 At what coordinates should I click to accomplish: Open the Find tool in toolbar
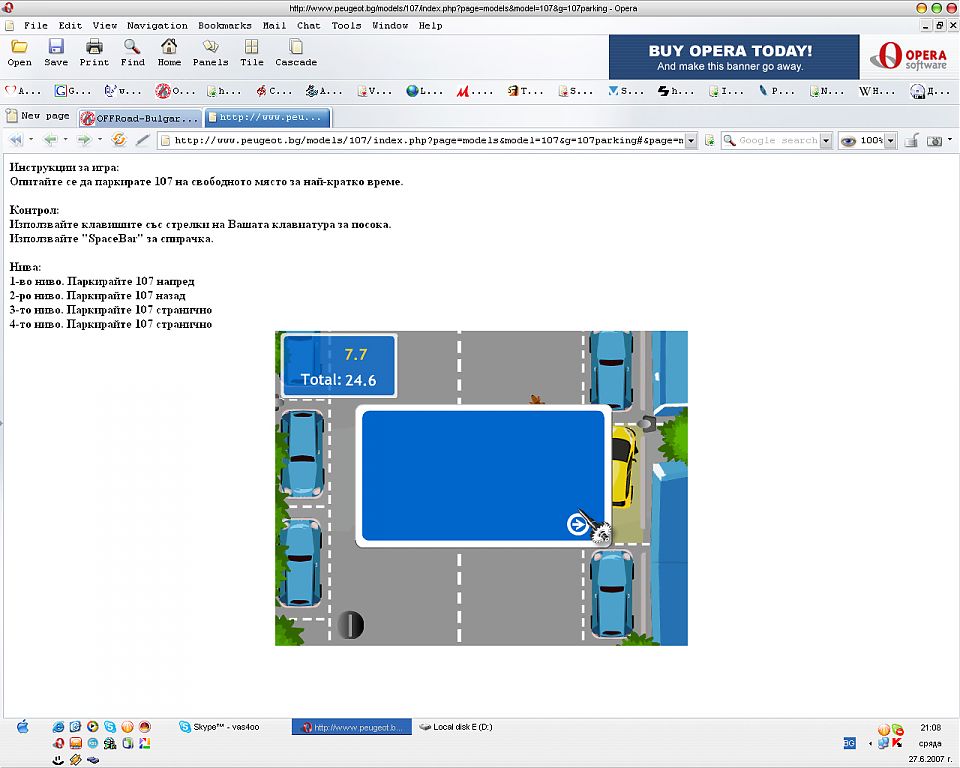pyautogui.click(x=132, y=52)
